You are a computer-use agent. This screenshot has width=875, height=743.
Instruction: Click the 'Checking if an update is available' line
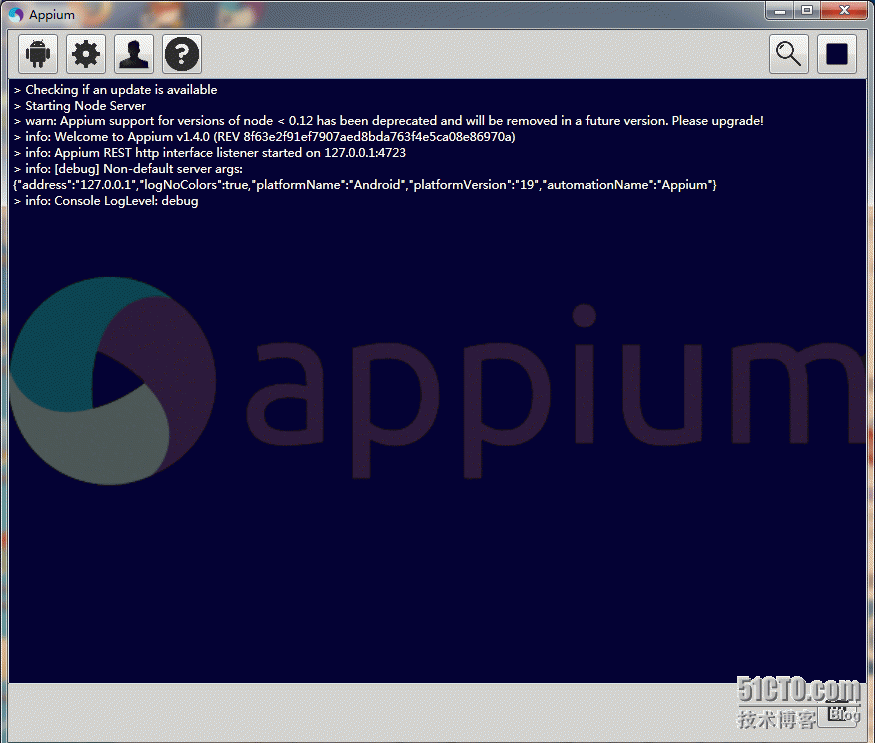point(116,90)
